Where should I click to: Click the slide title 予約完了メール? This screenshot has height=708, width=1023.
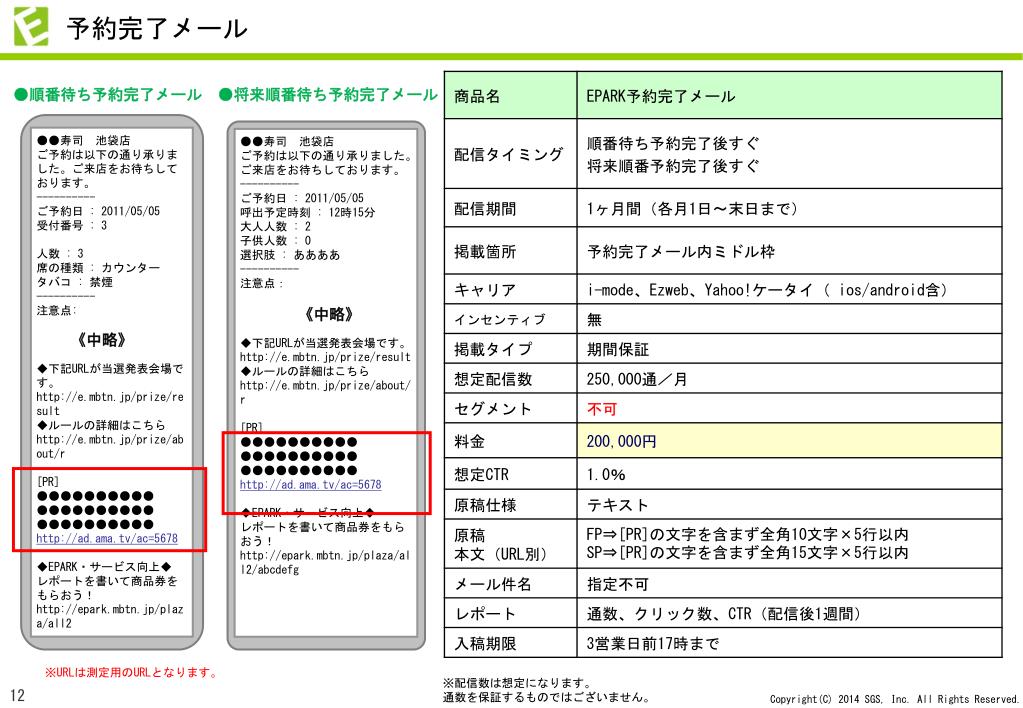(x=157, y=28)
